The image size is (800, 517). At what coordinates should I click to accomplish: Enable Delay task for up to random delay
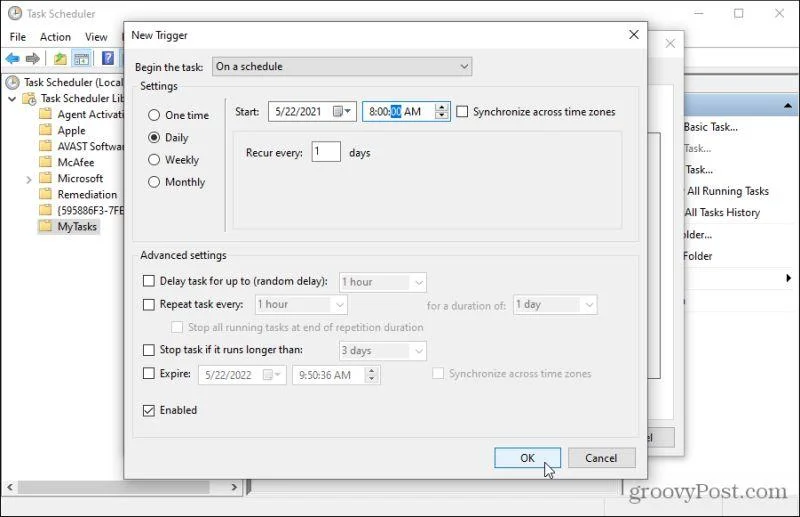148,281
